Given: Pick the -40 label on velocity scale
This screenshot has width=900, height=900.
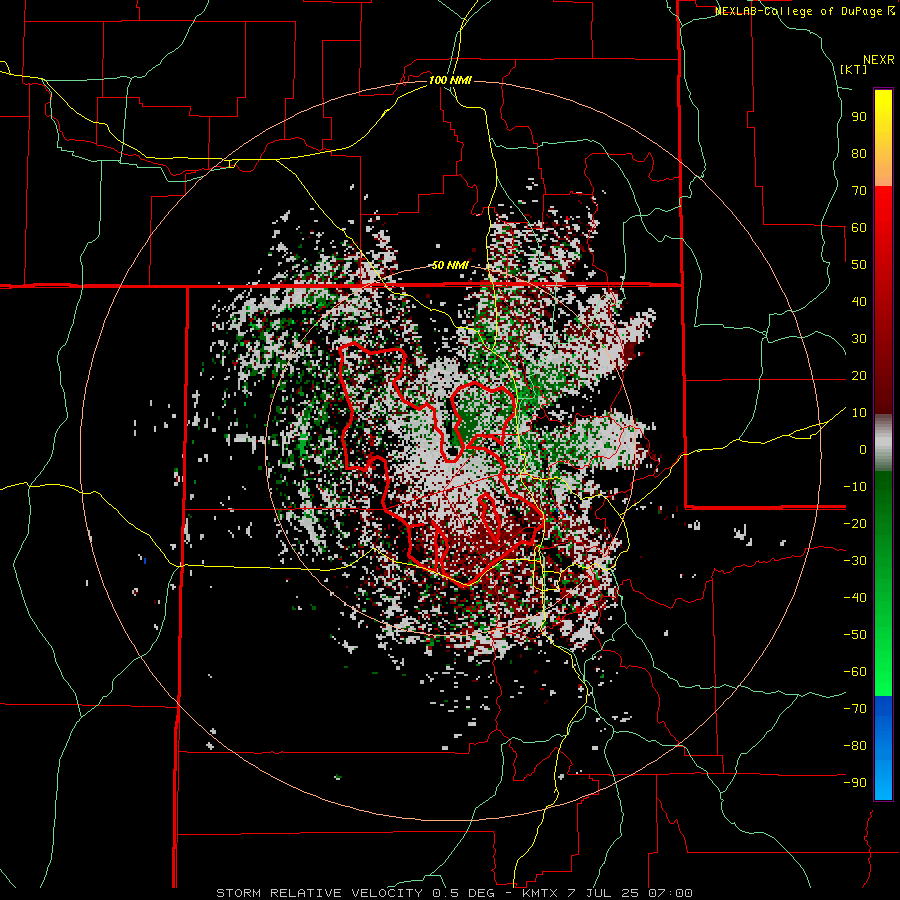Looking at the screenshot, I should coord(855,598).
